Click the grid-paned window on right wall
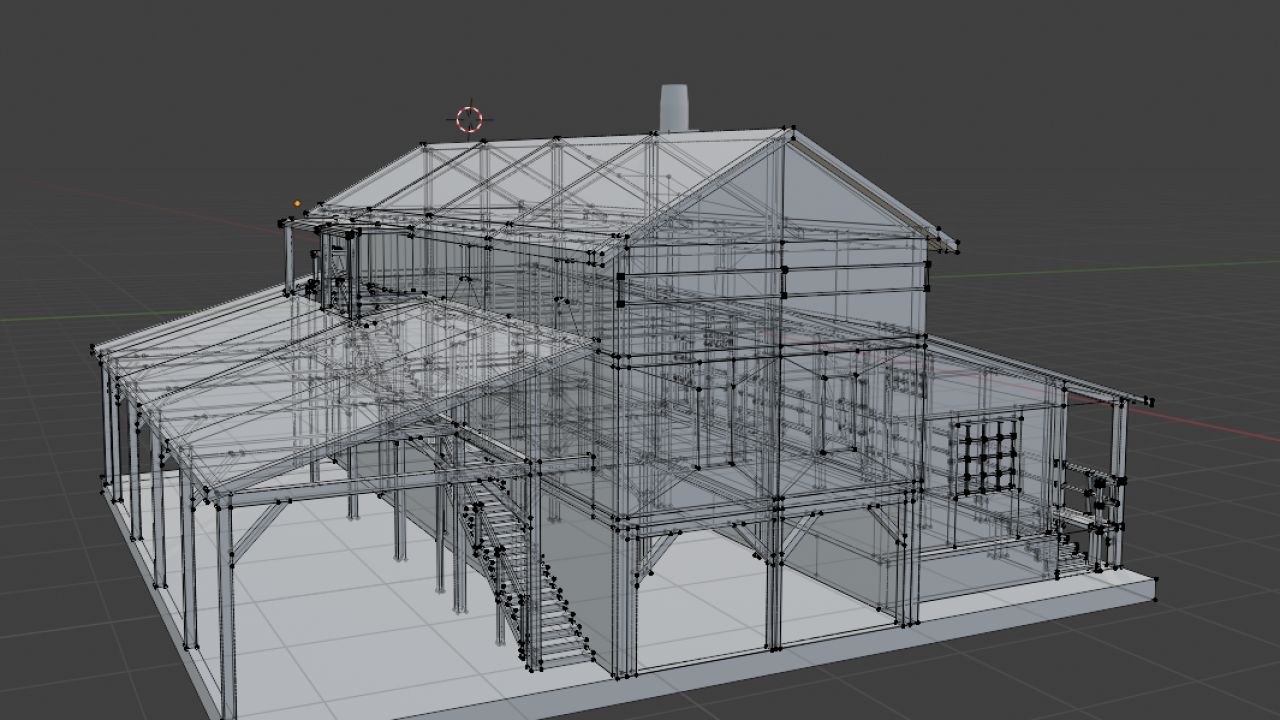 pyautogui.click(x=986, y=457)
